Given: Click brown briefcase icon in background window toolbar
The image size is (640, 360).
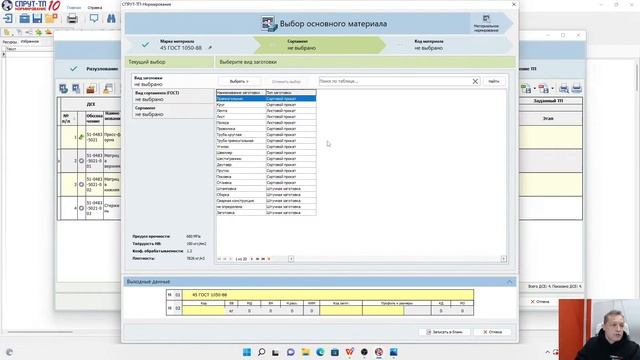Looking at the screenshot, I should pyautogui.click(x=91, y=88).
